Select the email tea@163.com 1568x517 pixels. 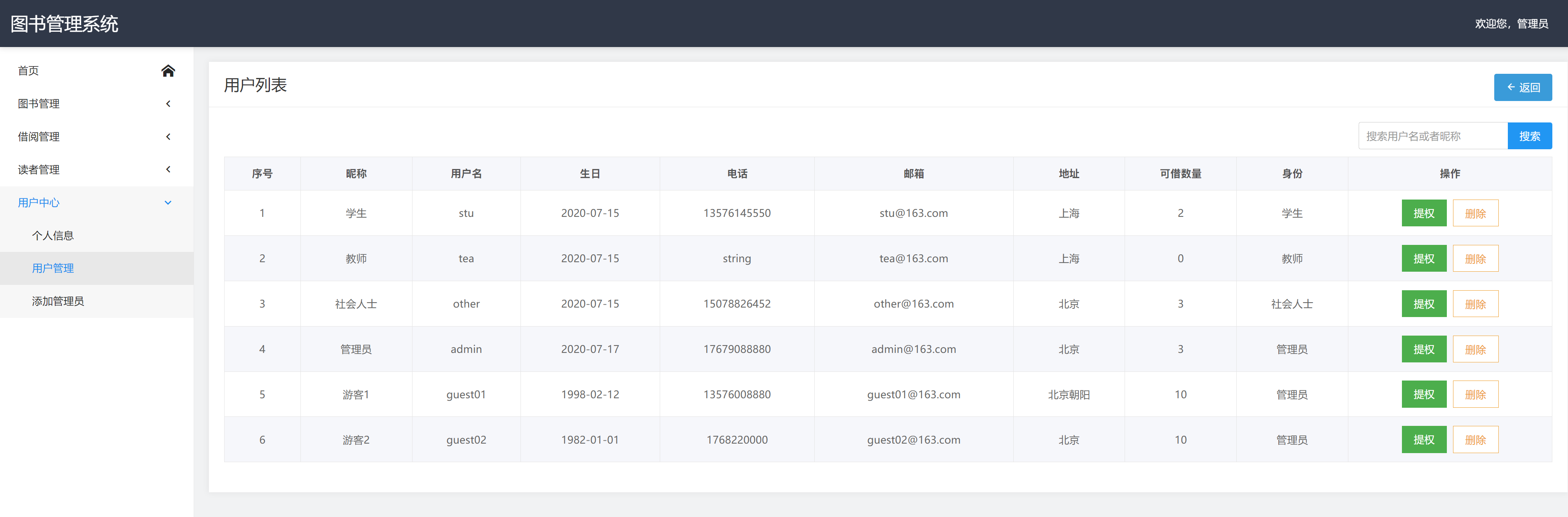pos(914,259)
